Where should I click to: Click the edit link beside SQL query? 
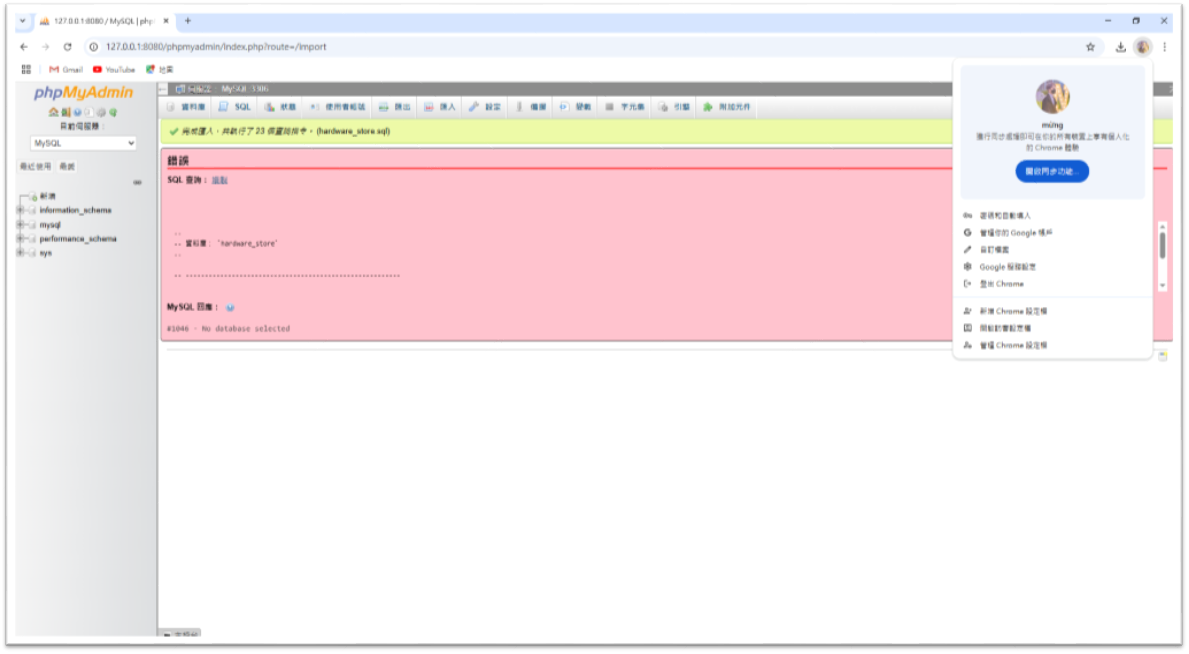point(220,180)
